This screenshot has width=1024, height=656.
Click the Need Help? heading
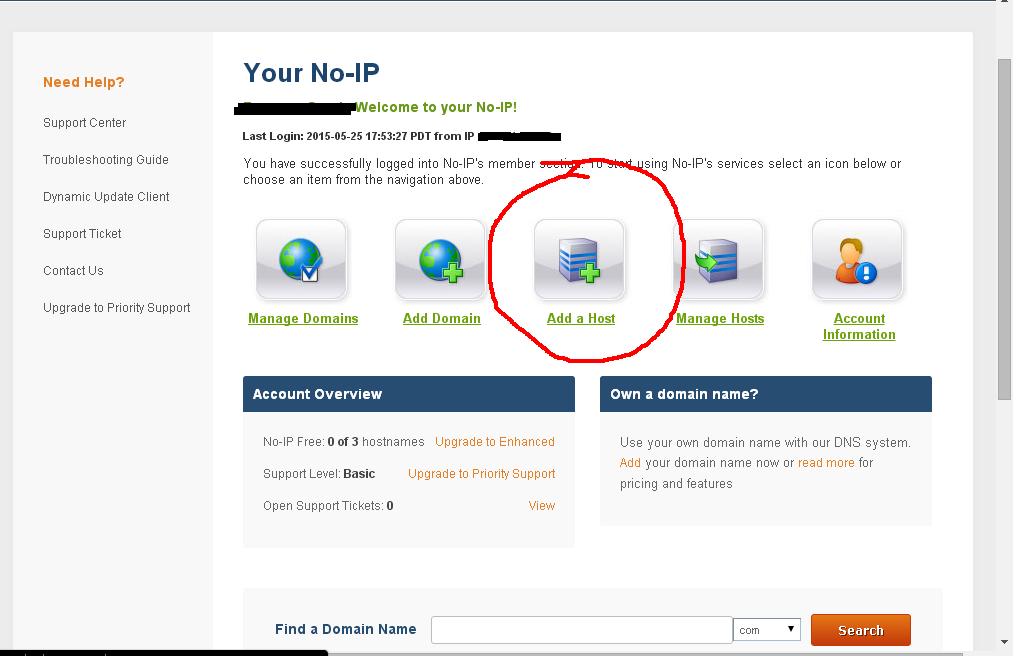click(x=84, y=82)
